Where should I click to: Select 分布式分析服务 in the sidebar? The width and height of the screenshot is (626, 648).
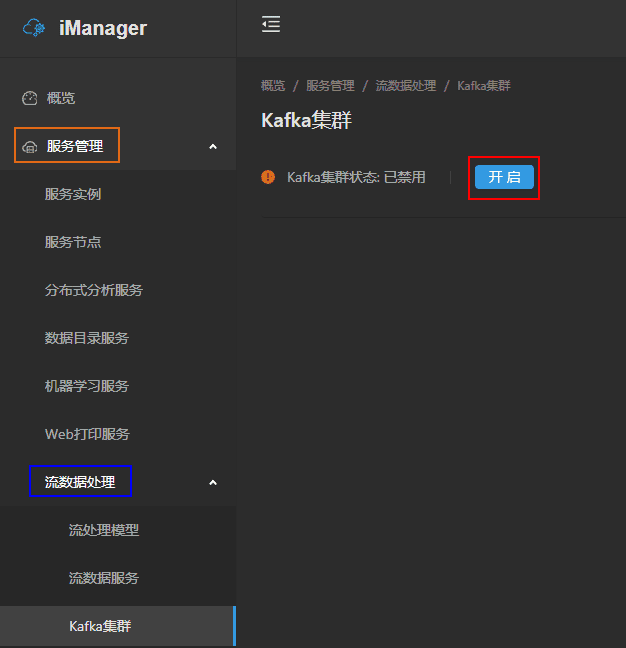(x=94, y=290)
